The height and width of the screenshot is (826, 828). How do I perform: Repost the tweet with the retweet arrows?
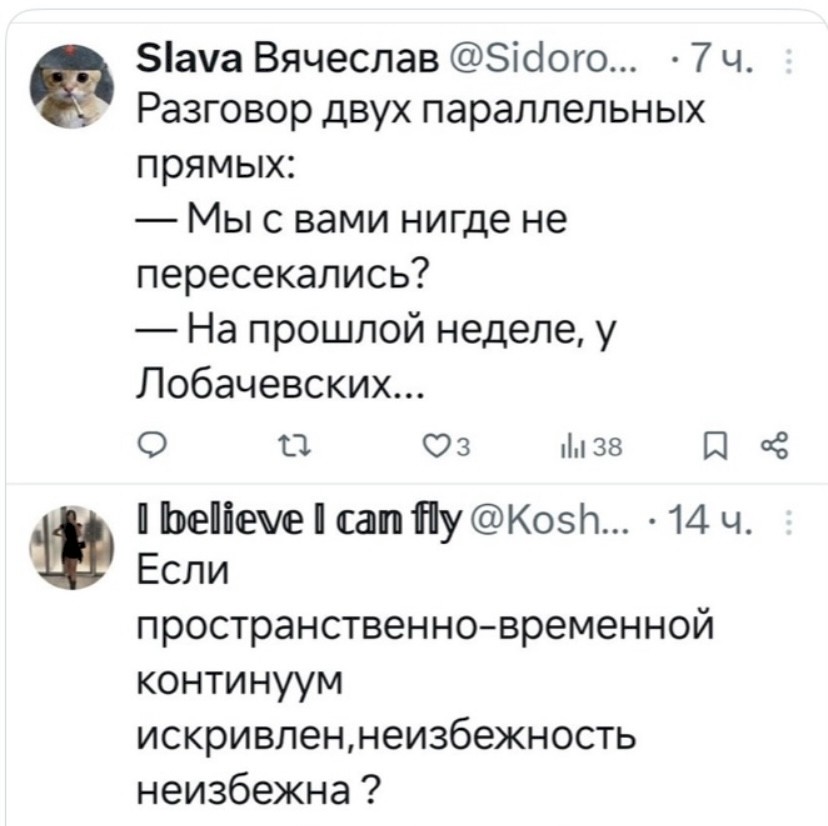[284, 441]
